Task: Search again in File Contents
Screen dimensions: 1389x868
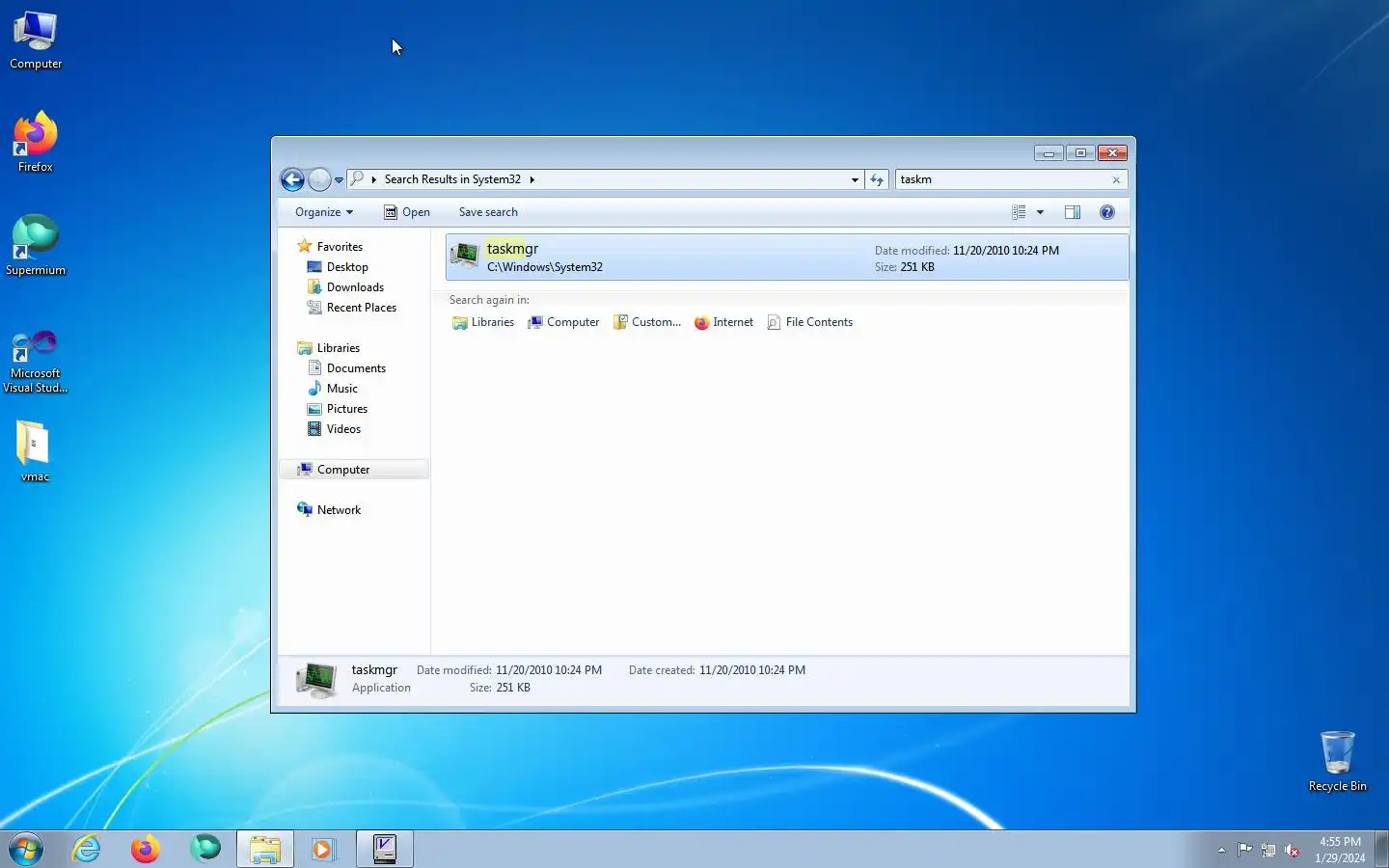Action: (809, 322)
